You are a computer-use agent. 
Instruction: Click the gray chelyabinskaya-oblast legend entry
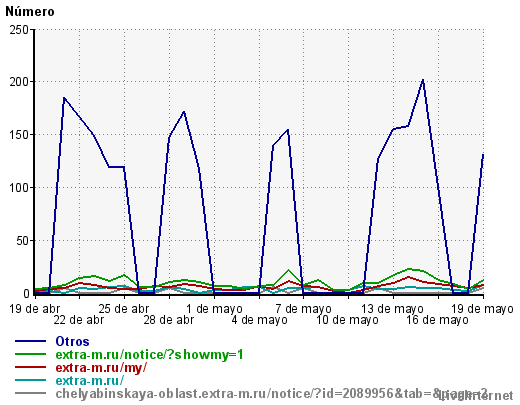pos(271,393)
